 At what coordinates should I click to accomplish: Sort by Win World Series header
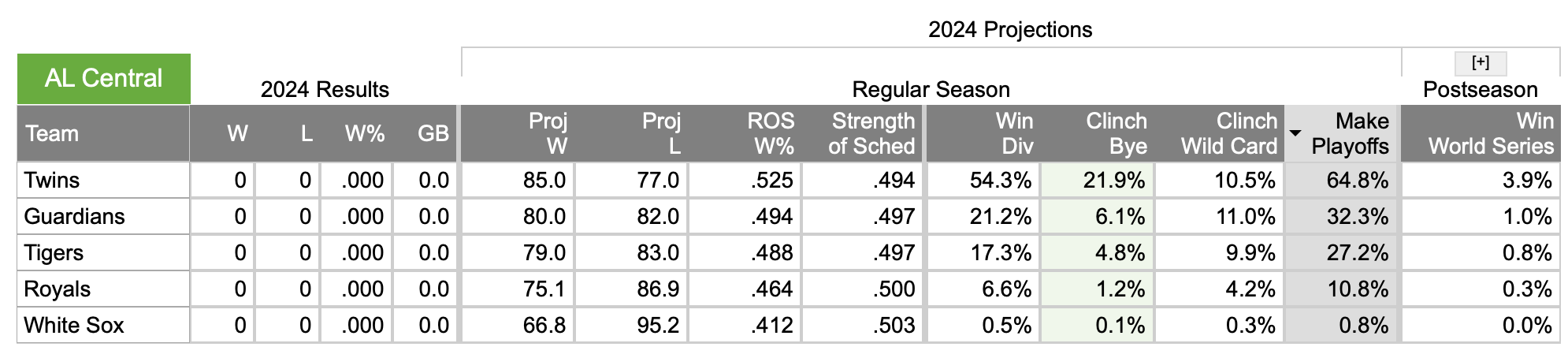tap(1491, 133)
